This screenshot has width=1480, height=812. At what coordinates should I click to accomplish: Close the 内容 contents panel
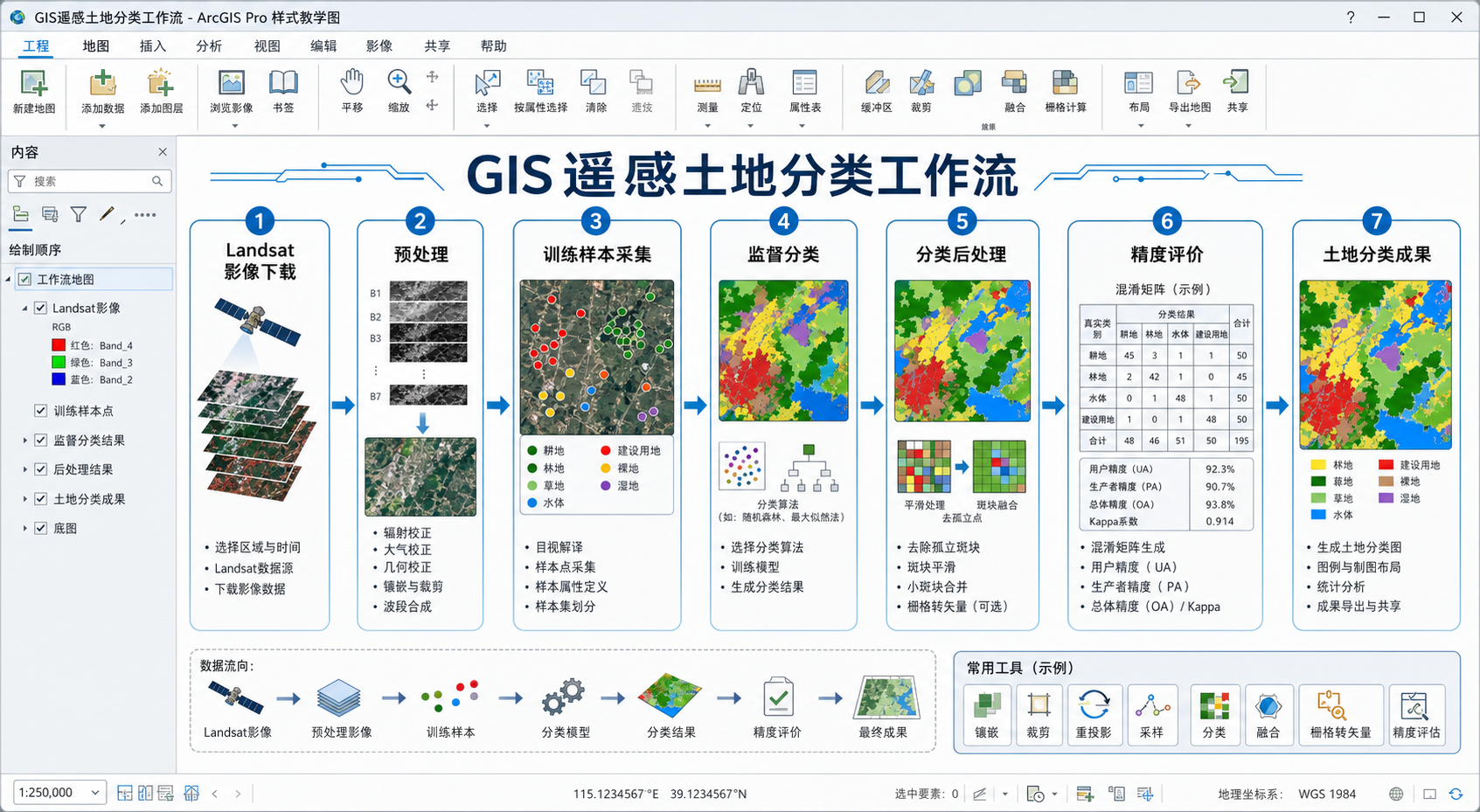[163, 152]
